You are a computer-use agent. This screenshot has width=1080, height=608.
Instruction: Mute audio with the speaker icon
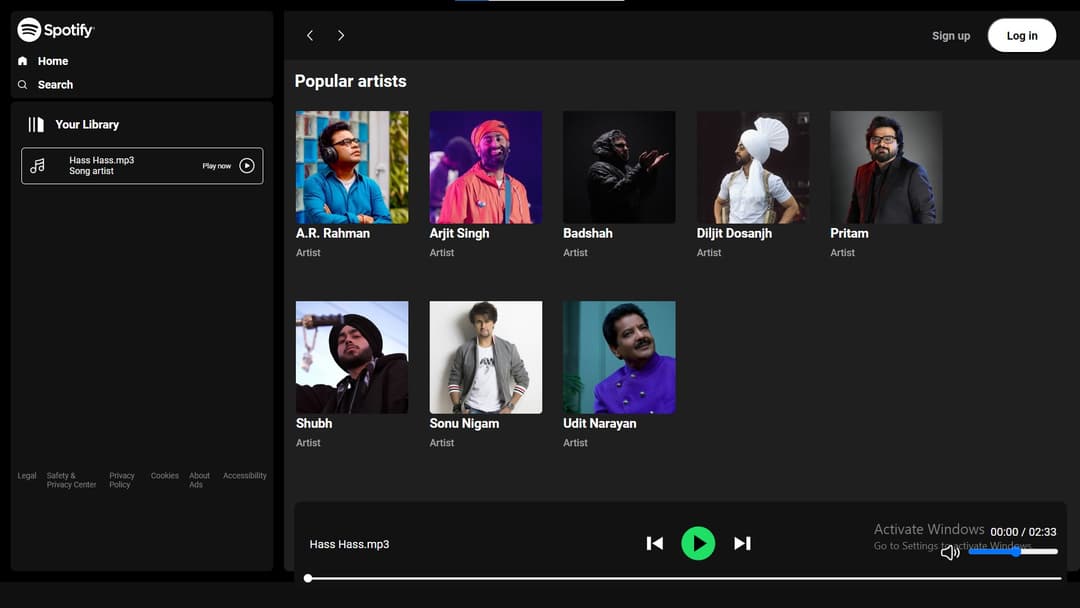pyautogui.click(x=950, y=551)
